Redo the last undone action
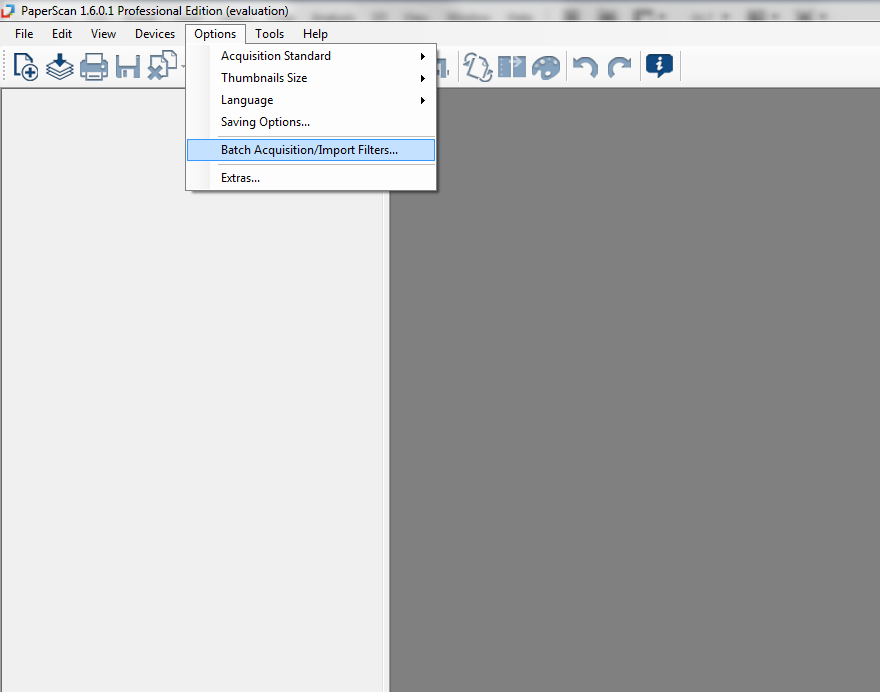880x692 pixels. pyautogui.click(x=620, y=67)
